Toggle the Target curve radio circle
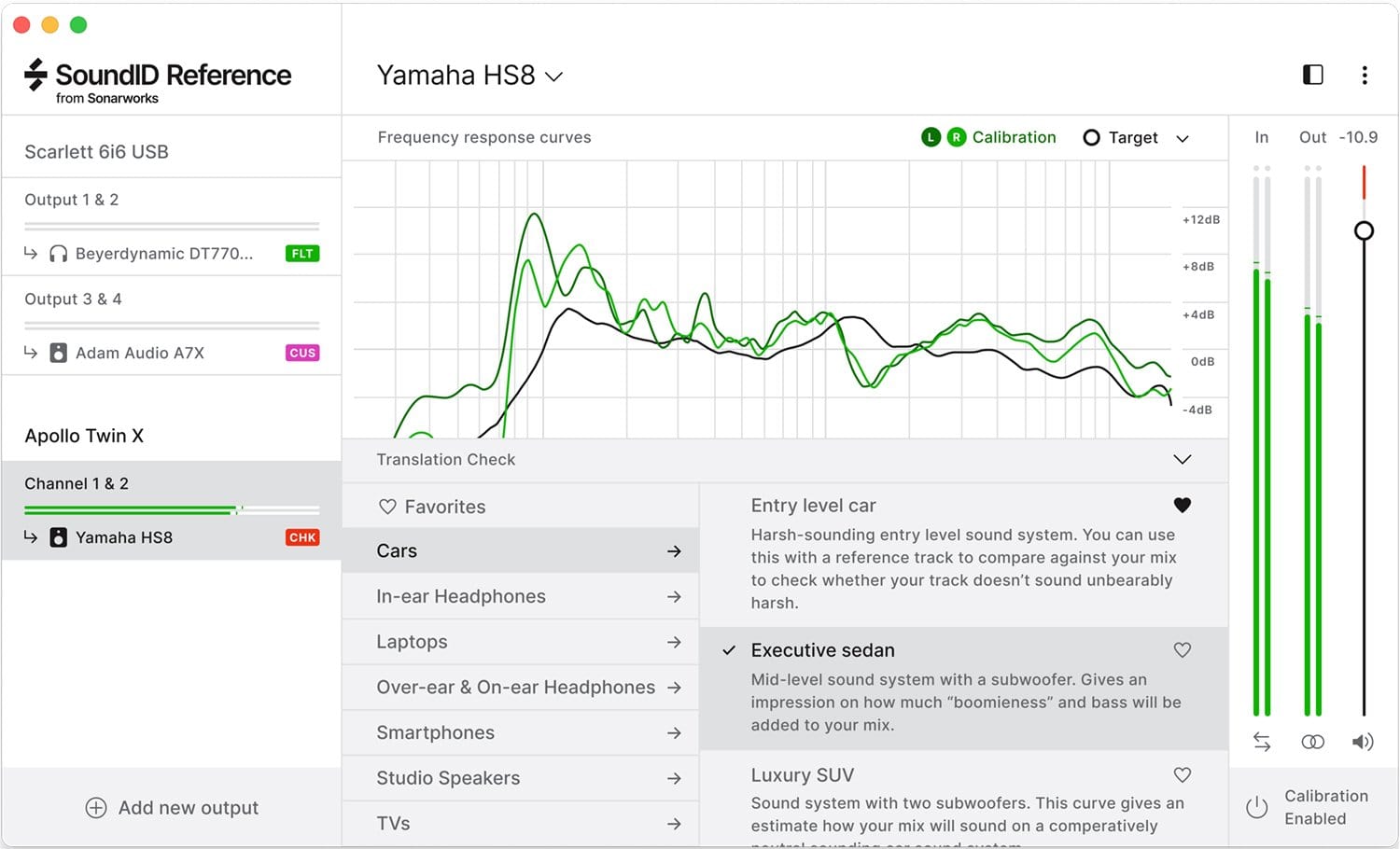The width and height of the screenshot is (1400, 849). 1091,137
